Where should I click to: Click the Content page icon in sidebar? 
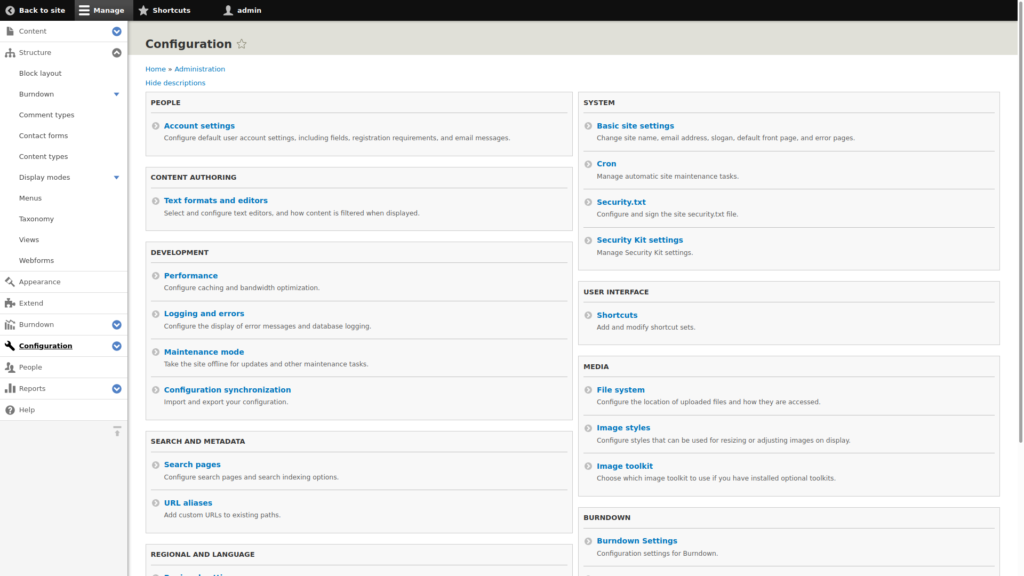point(10,31)
